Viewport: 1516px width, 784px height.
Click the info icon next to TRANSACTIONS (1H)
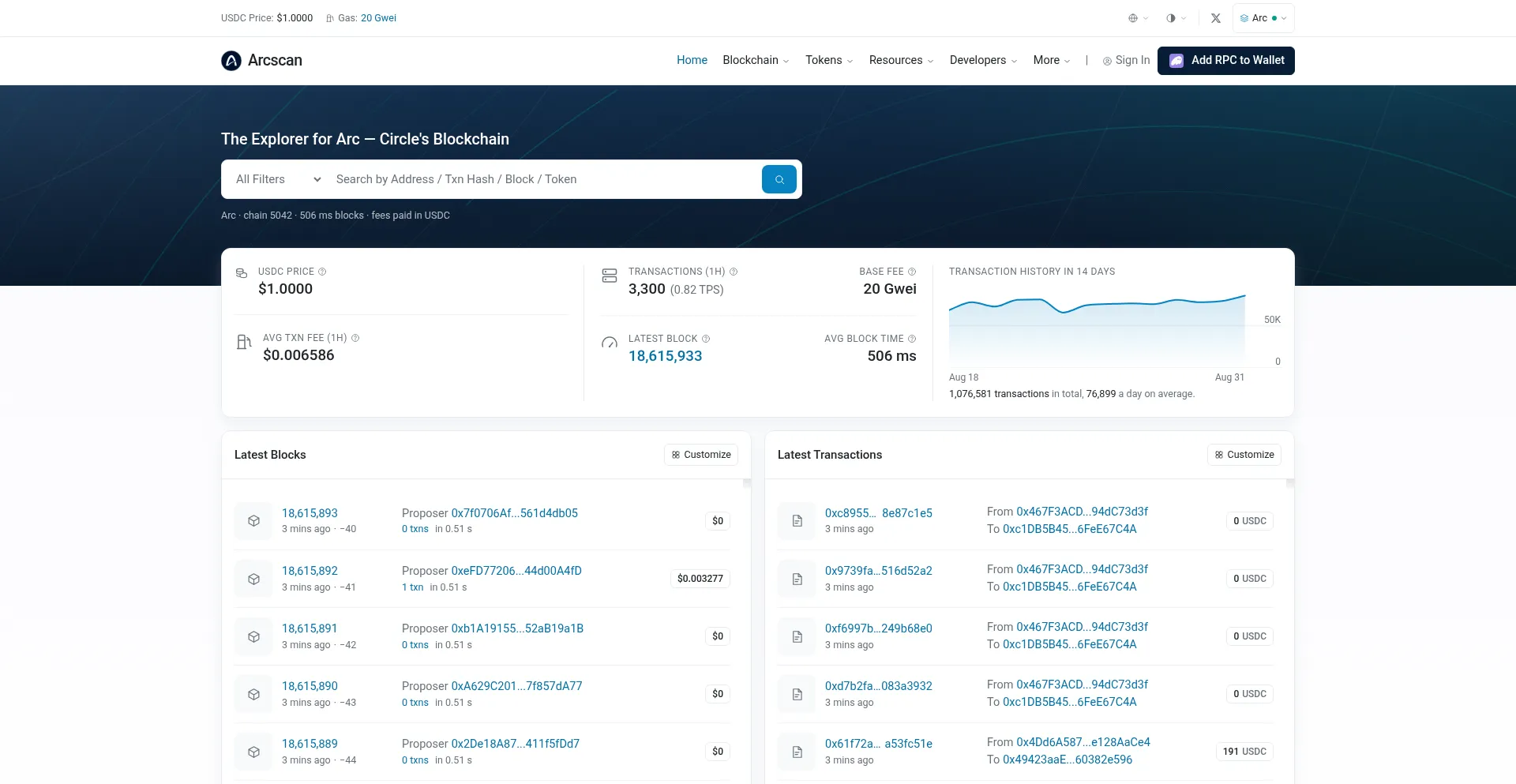[x=734, y=272]
